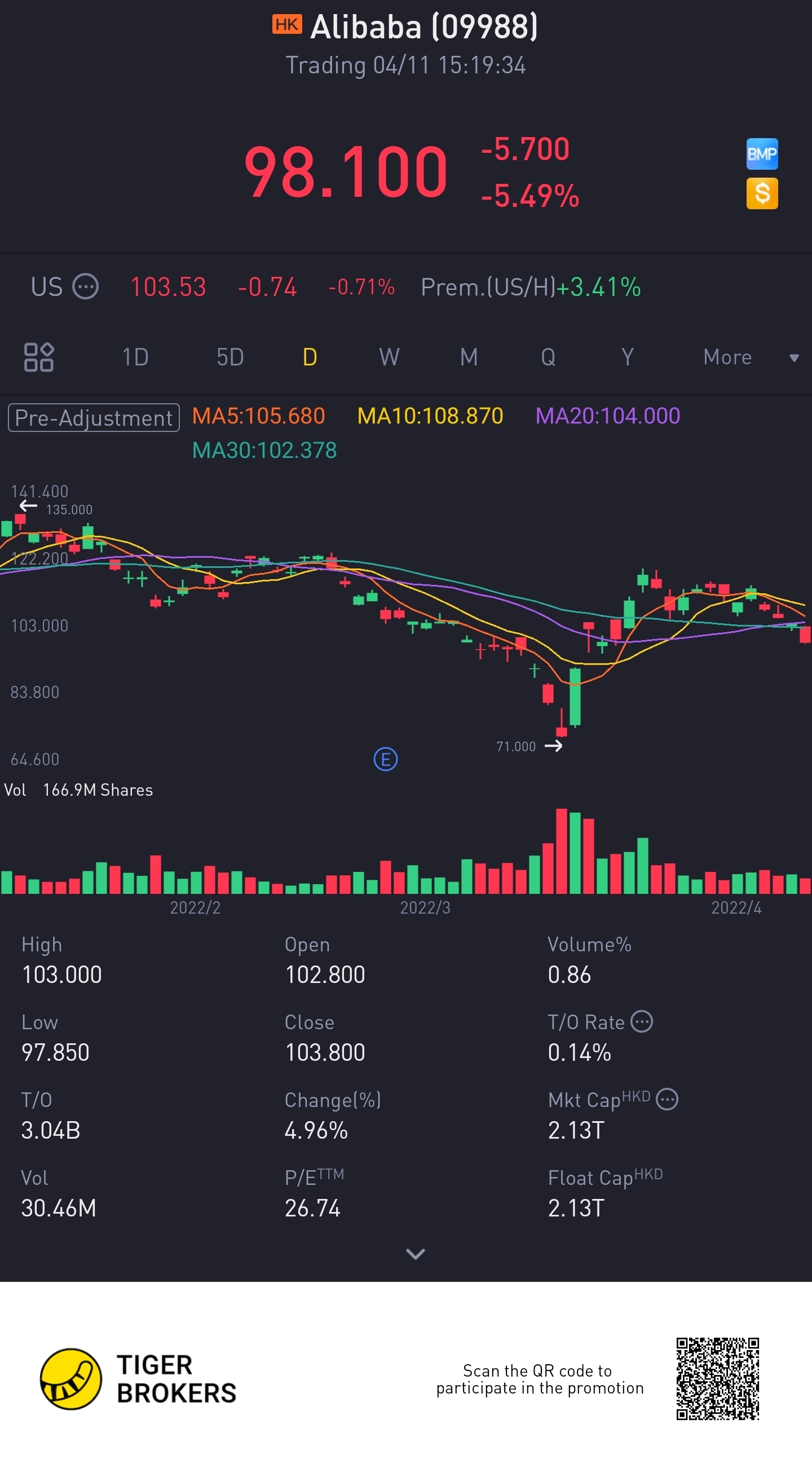Tap the US change -0.74
The image size is (812, 1477).
(267, 286)
